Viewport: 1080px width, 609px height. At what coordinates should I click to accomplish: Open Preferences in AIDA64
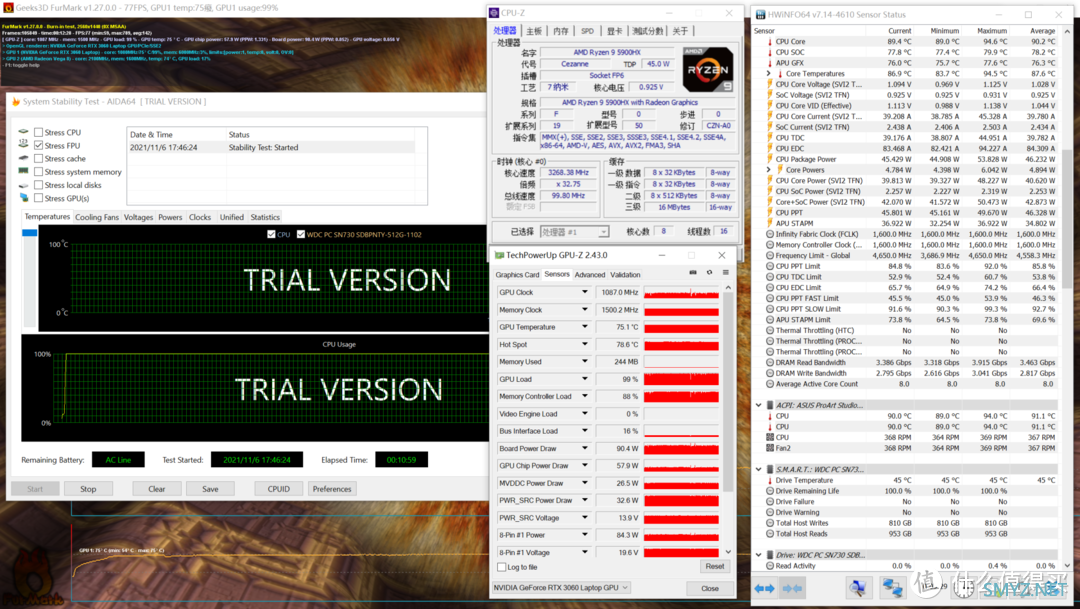[x=332, y=488]
